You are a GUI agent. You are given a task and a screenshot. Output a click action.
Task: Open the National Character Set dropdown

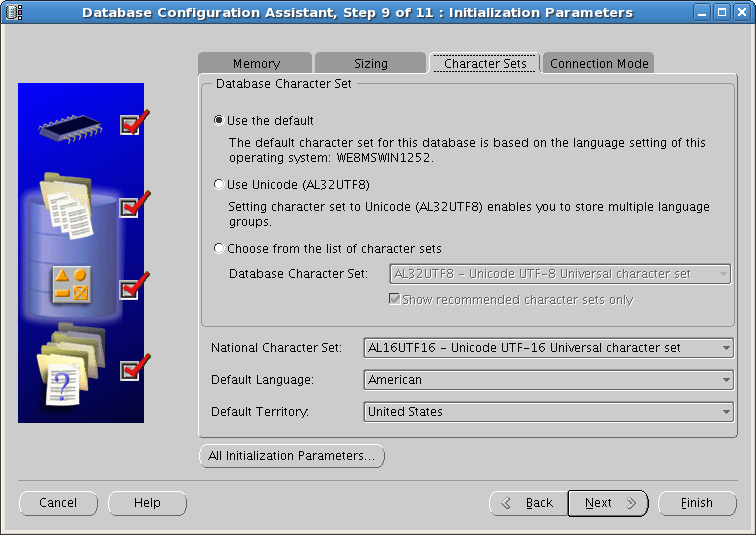(548, 348)
